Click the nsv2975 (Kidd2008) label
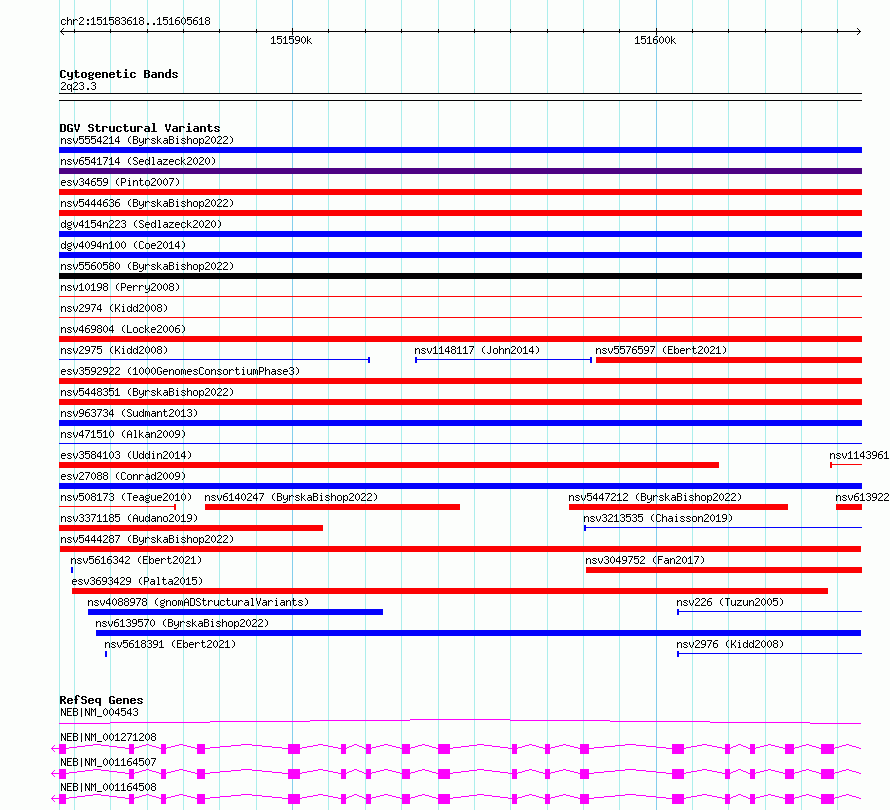Screen dimensions: 890x810 [x=114, y=350]
